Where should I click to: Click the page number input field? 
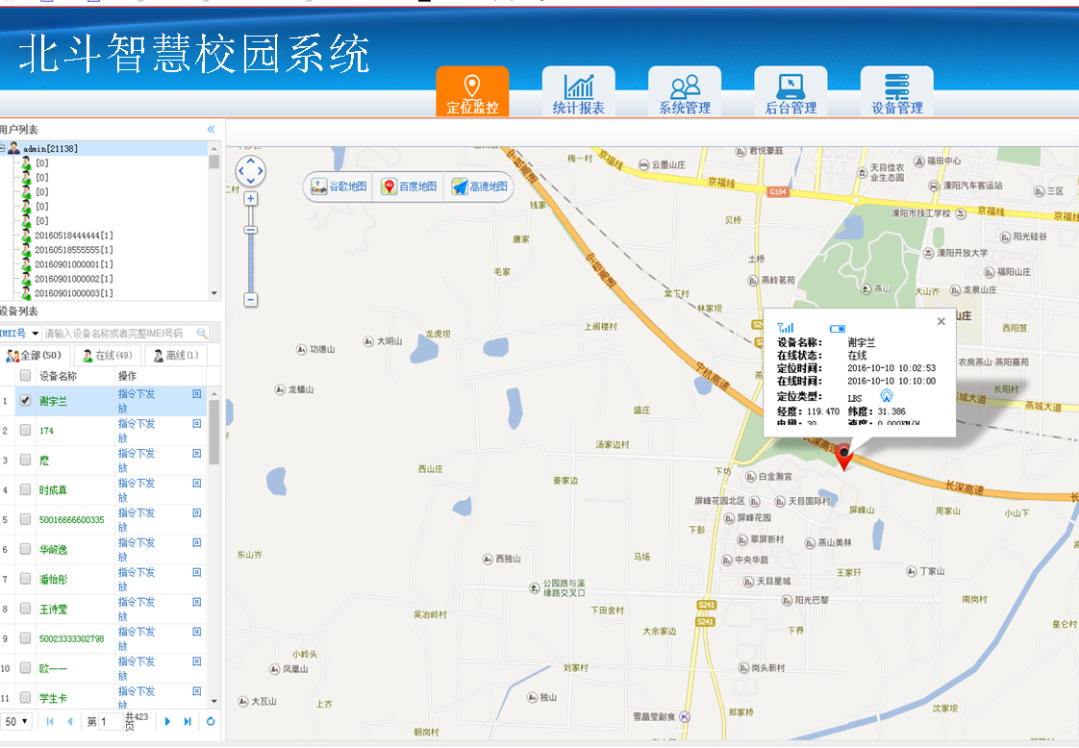(x=111, y=721)
